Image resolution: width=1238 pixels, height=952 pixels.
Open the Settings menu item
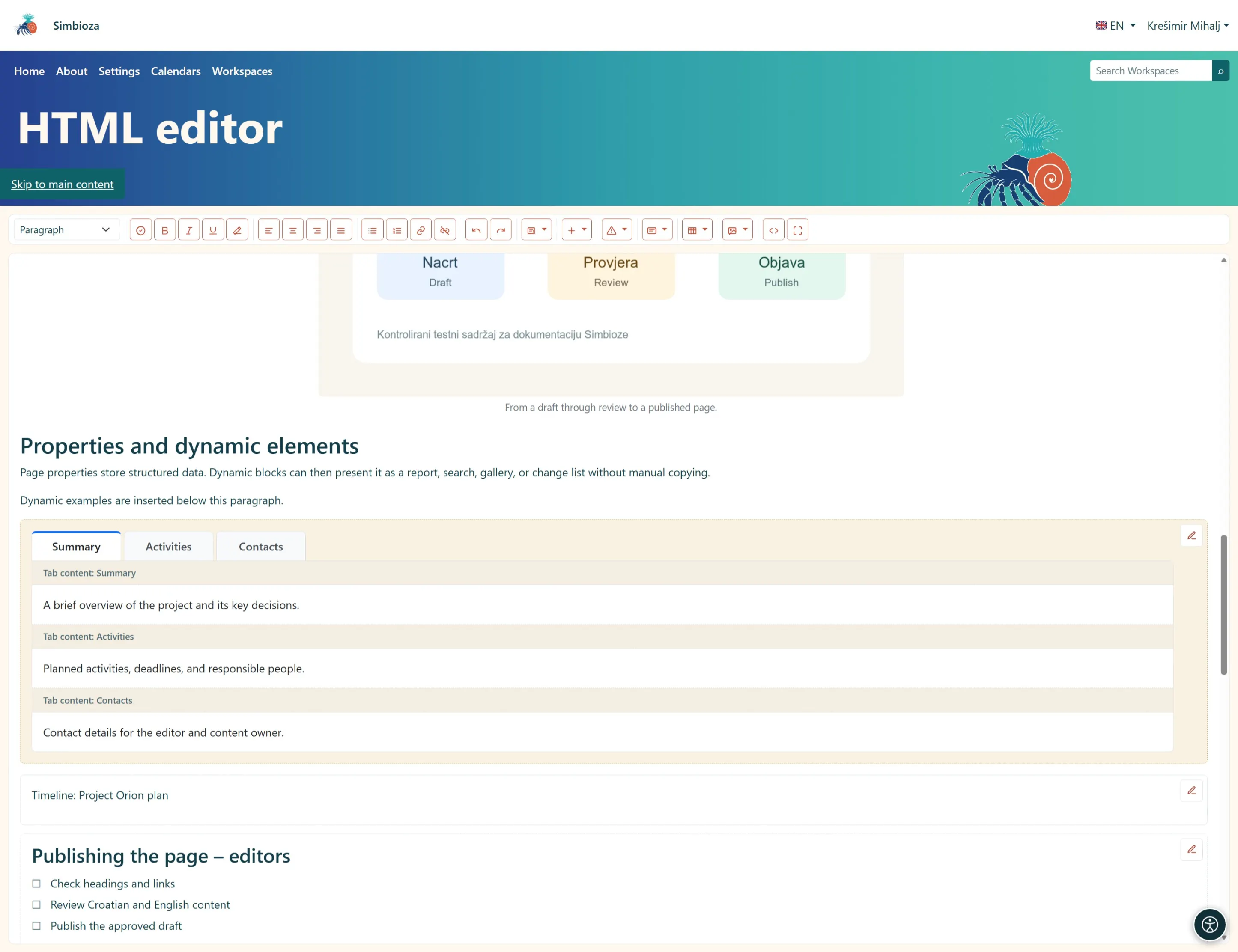[119, 71]
